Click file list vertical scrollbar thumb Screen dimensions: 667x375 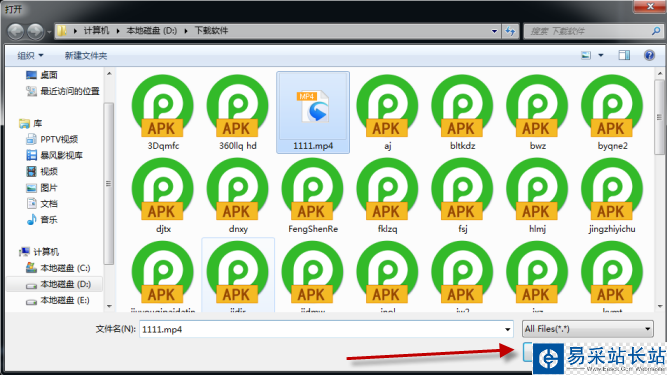coord(659,118)
